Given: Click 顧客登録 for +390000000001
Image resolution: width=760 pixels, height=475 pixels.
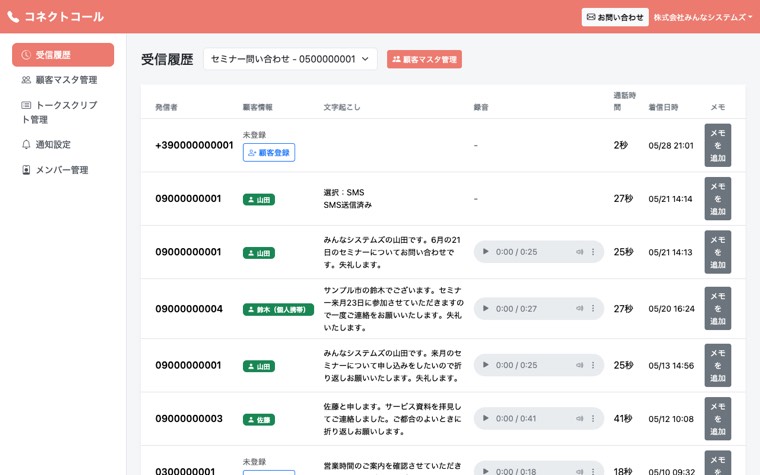Looking at the screenshot, I should click(269, 153).
